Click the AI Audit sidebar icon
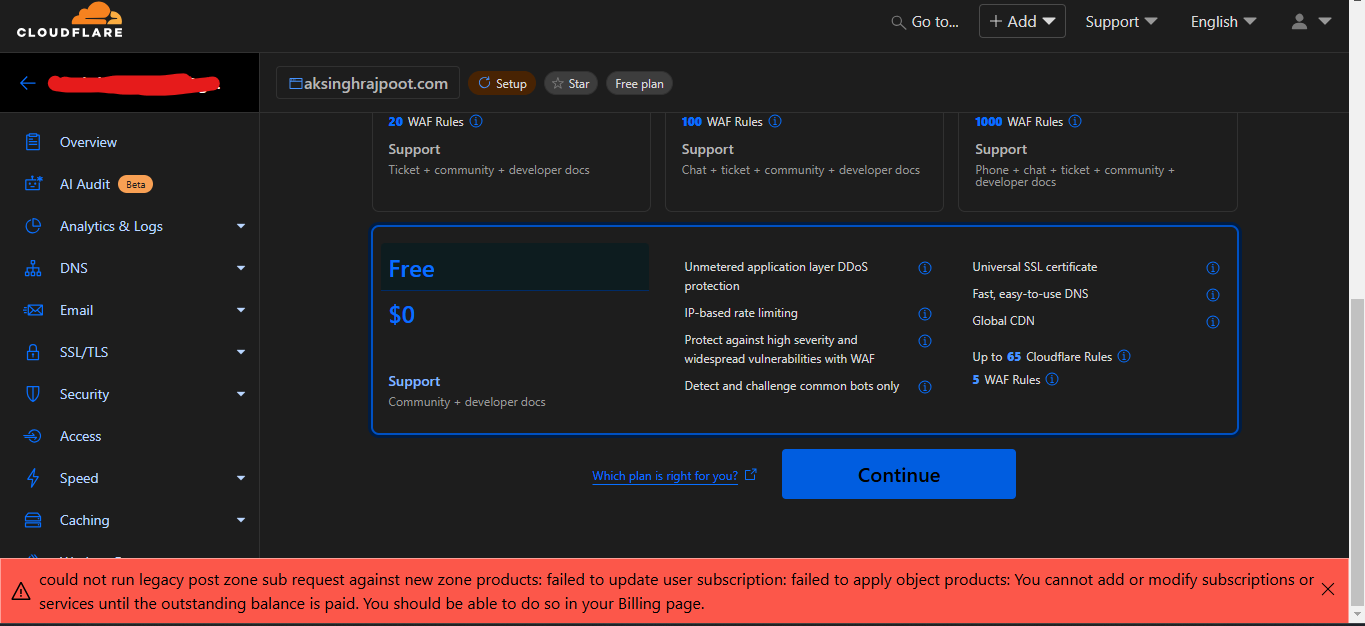 pos(34,184)
